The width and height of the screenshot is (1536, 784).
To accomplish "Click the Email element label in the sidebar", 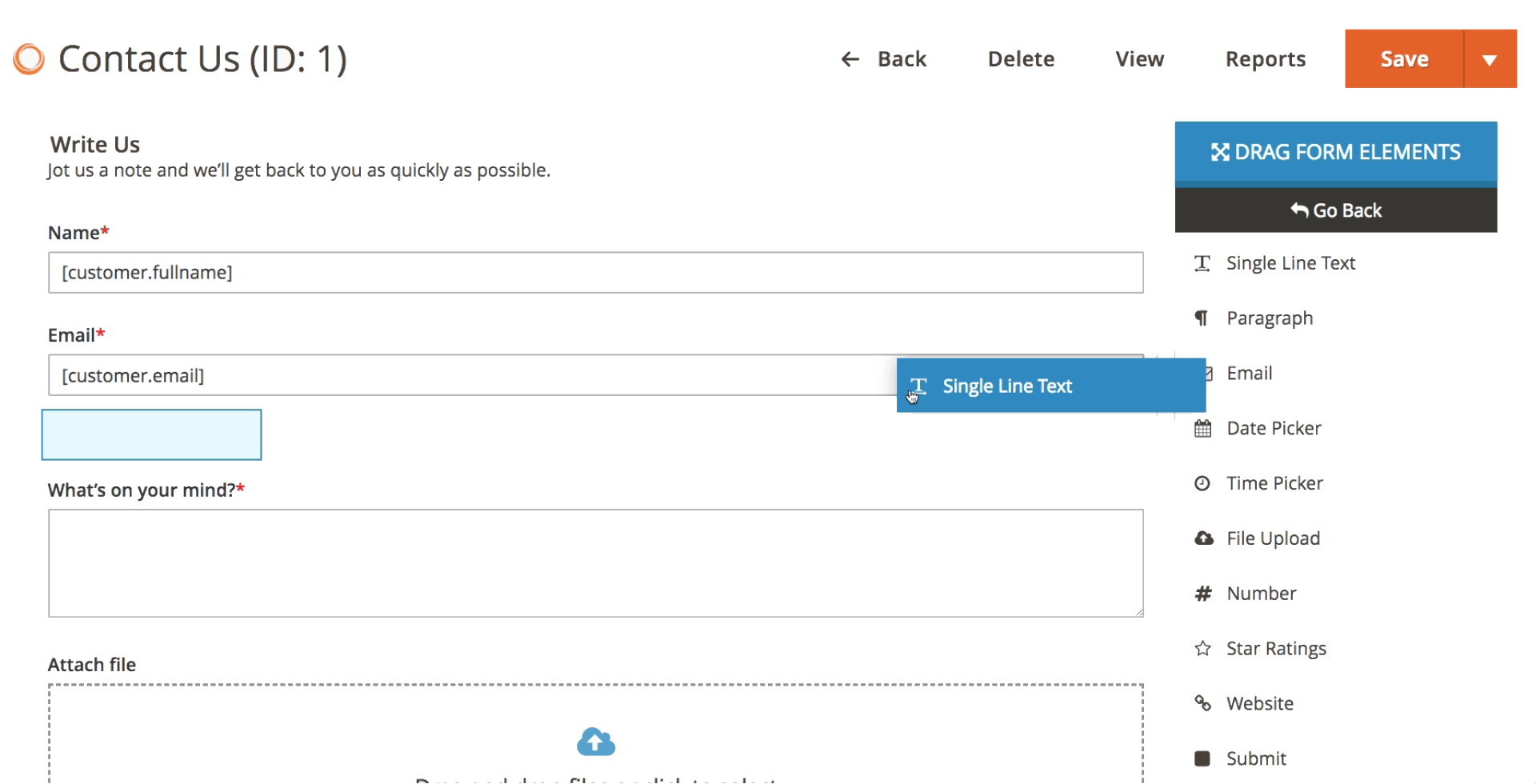I will pyautogui.click(x=1249, y=374).
